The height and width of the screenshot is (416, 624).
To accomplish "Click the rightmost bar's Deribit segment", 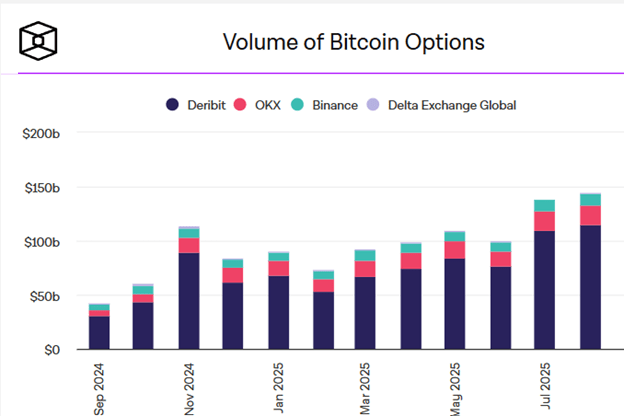I will [590, 287].
